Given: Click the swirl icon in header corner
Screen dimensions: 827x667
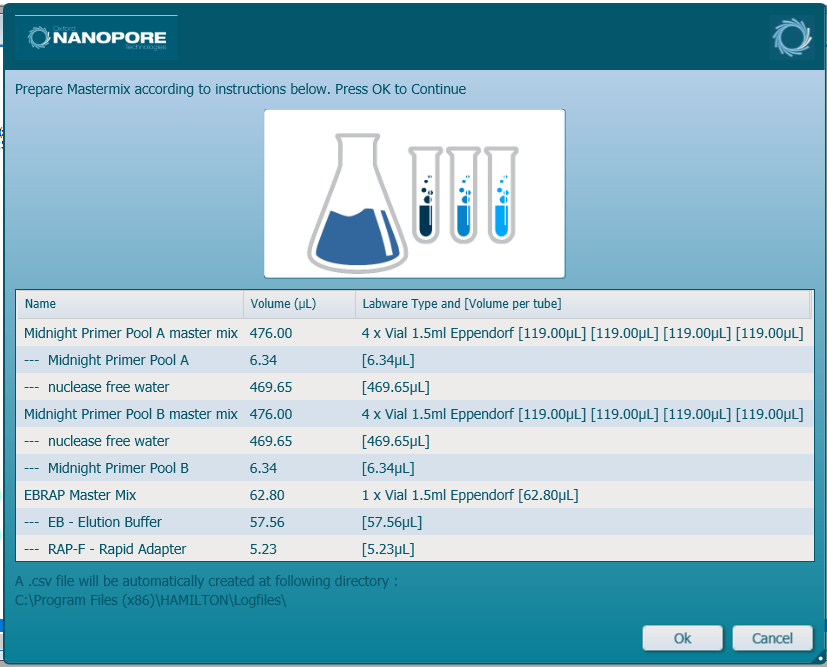Looking at the screenshot, I should (x=792, y=37).
